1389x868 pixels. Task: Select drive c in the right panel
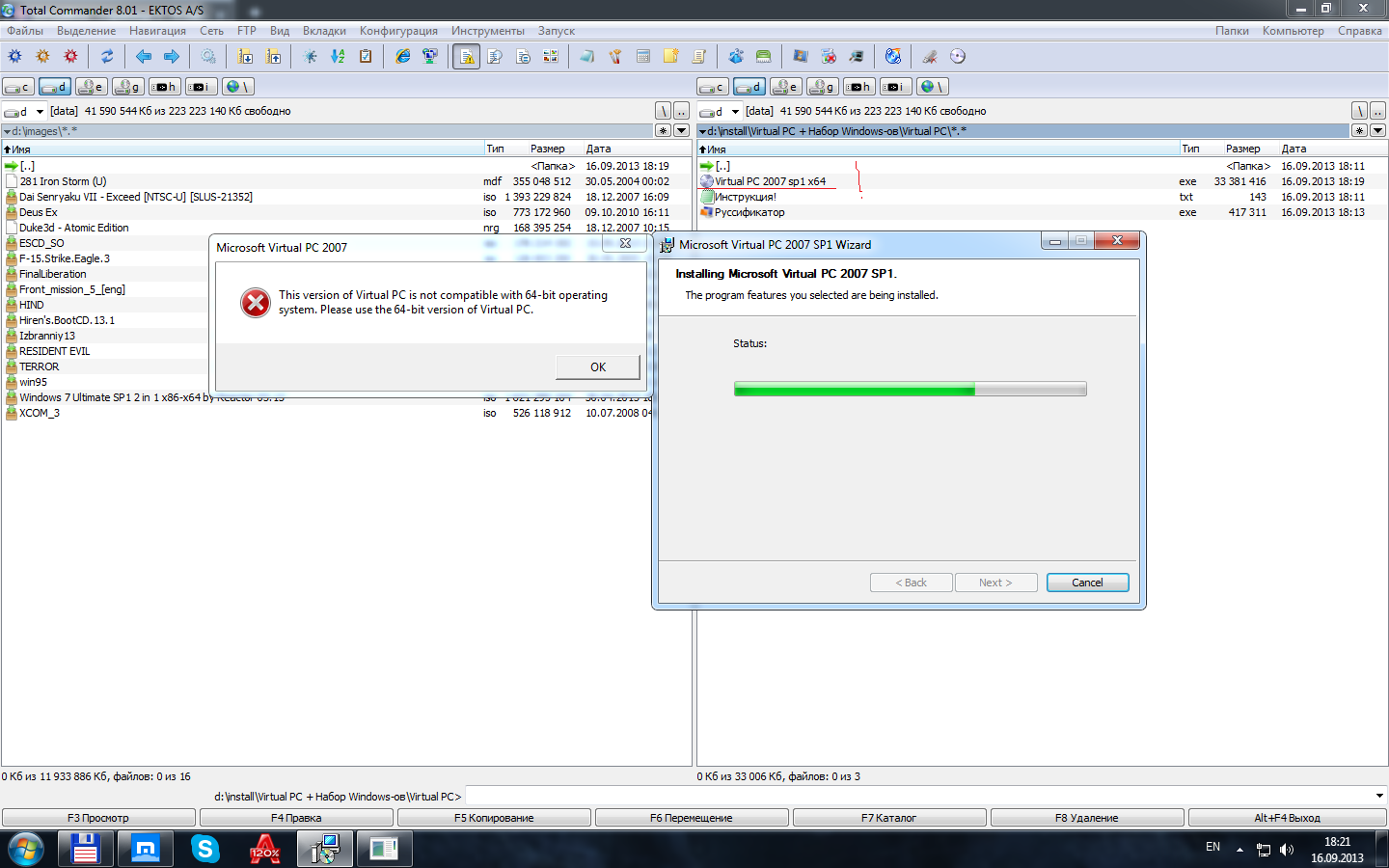pyautogui.click(x=713, y=87)
